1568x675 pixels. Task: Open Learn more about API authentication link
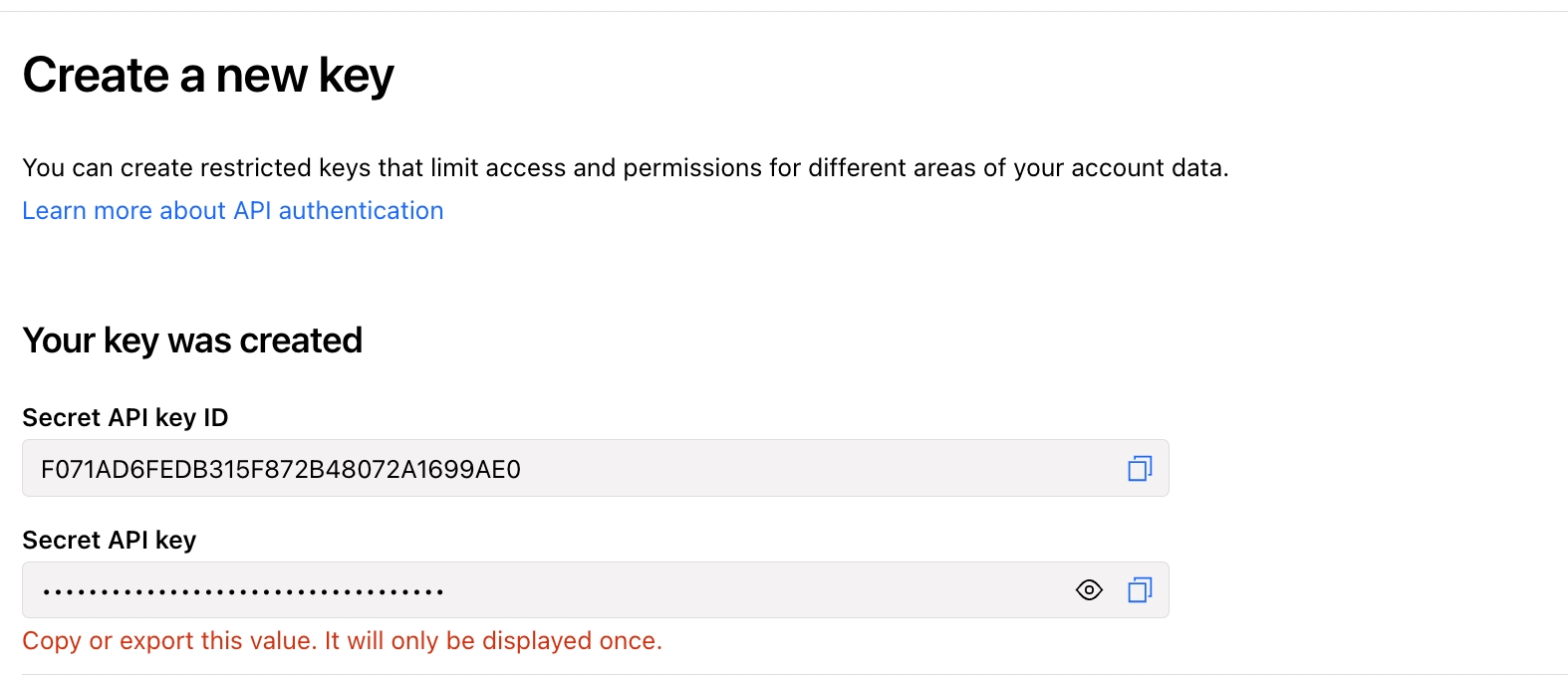point(233,211)
